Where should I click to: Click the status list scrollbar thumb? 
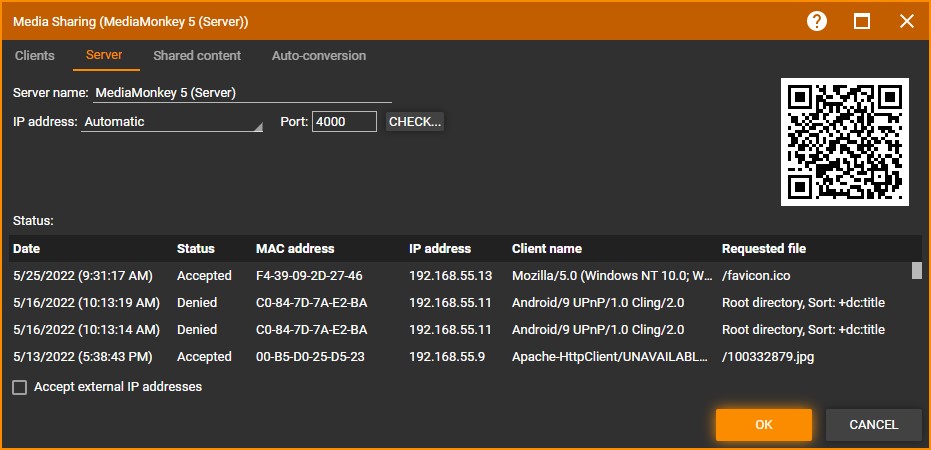pyautogui.click(x=917, y=270)
